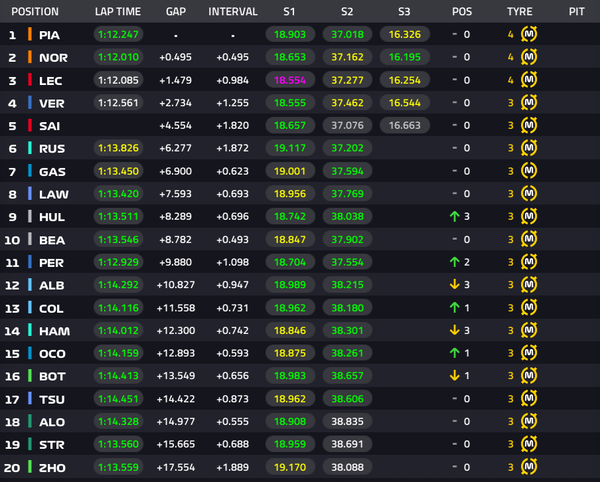Image resolution: width=600 pixels, height=482 pixels.
Task: Click the yellow down arrow in BOT's row
Action: click(455, 375)
